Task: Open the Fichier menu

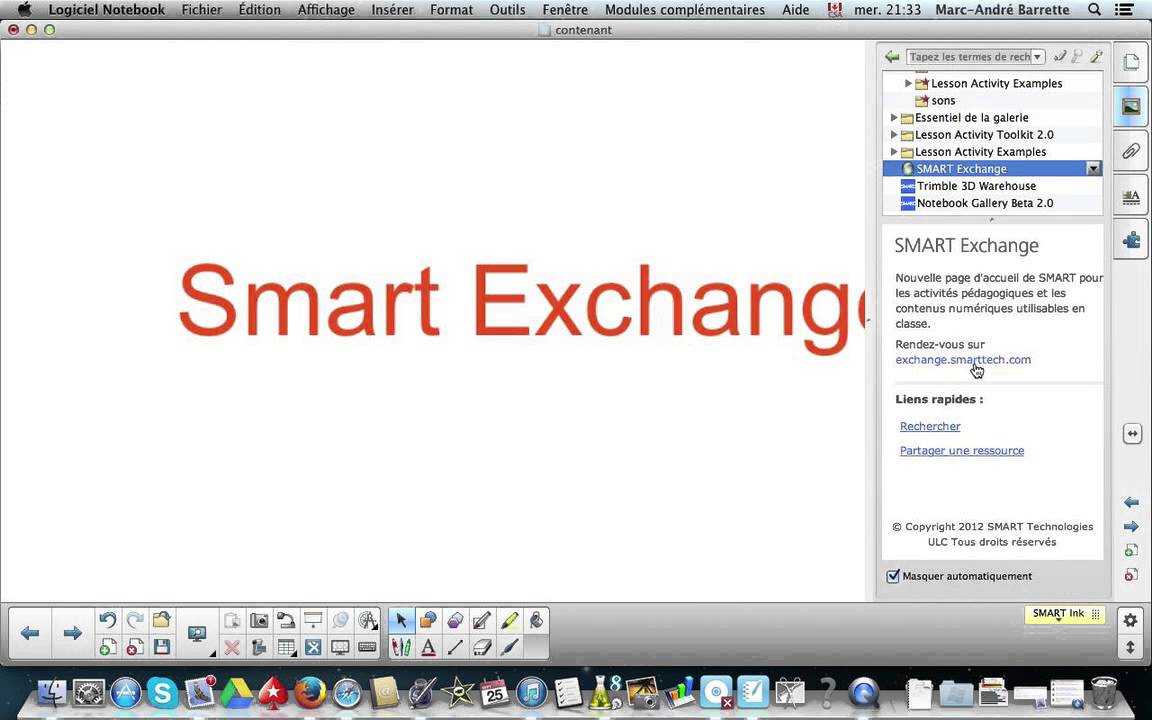Action: click(202, 10)
